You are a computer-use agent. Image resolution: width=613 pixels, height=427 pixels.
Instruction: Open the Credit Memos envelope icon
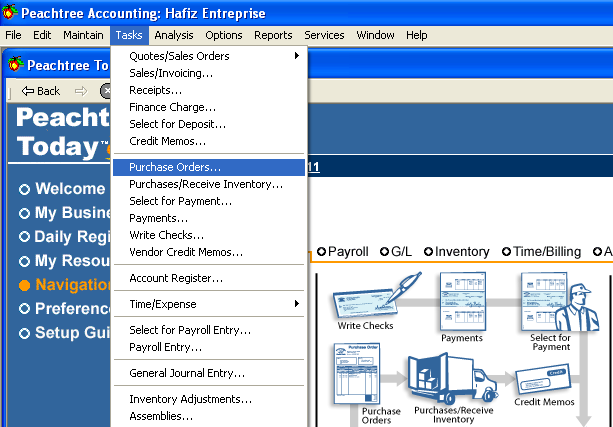[x=543, y=379]
